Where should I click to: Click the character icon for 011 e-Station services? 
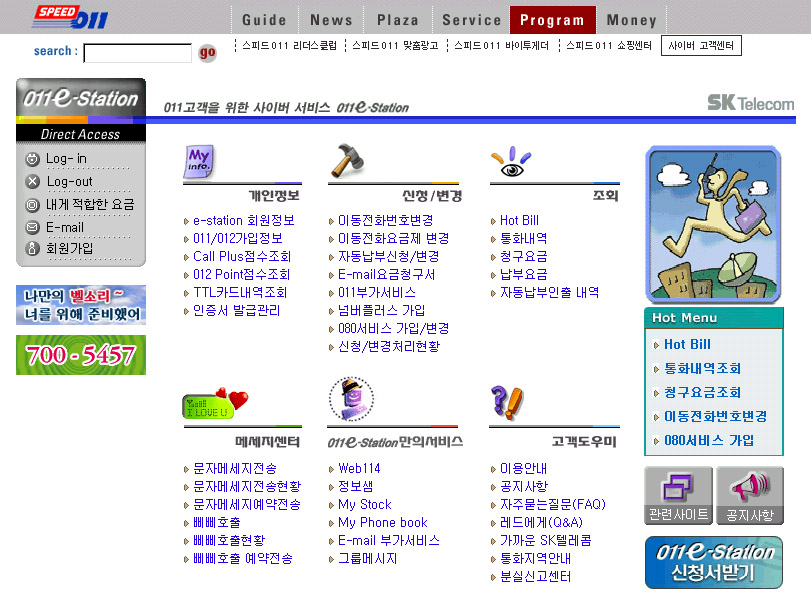[351, 399]
